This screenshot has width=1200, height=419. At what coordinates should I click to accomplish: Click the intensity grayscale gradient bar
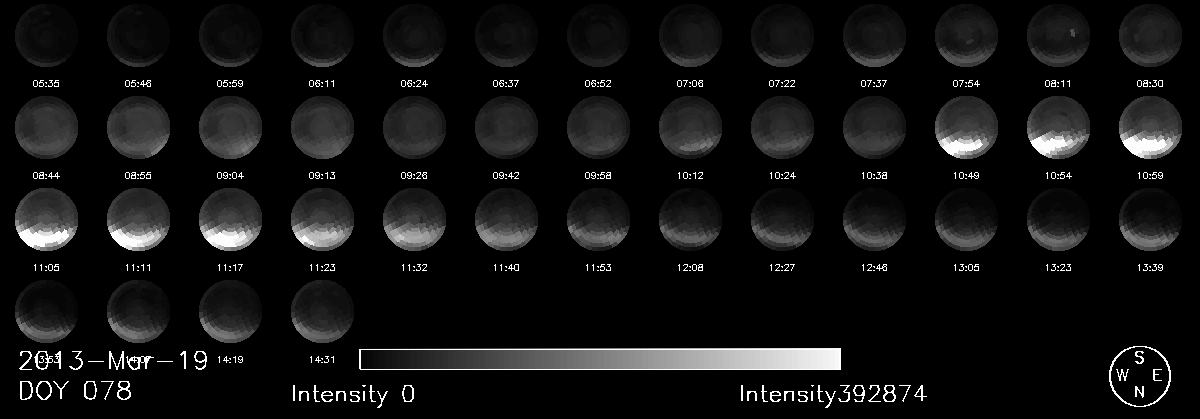pyautogui.click(x=599, y=359)
